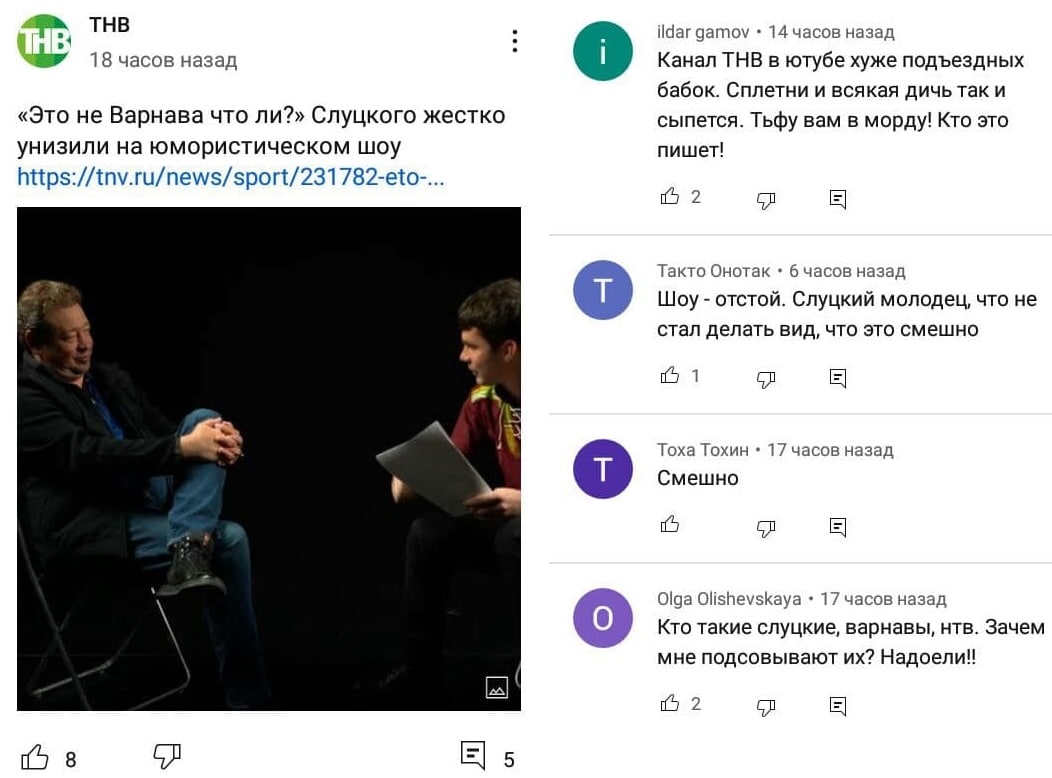Screen dimensions: 1052x778
Task: Dislike ildar gamov's comment
Action: (x=766, y=199)
